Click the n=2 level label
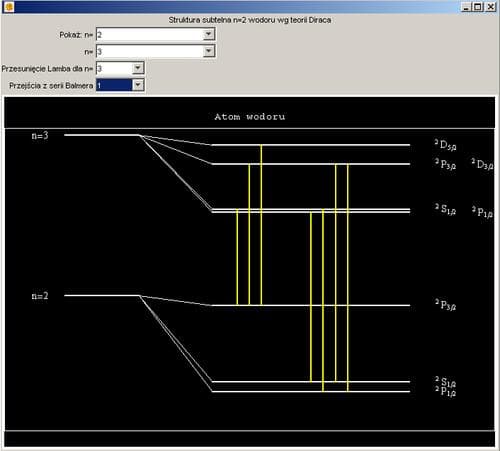Image resolution: width=500 pixels, height=451 pixels. (x=40, y=296)
